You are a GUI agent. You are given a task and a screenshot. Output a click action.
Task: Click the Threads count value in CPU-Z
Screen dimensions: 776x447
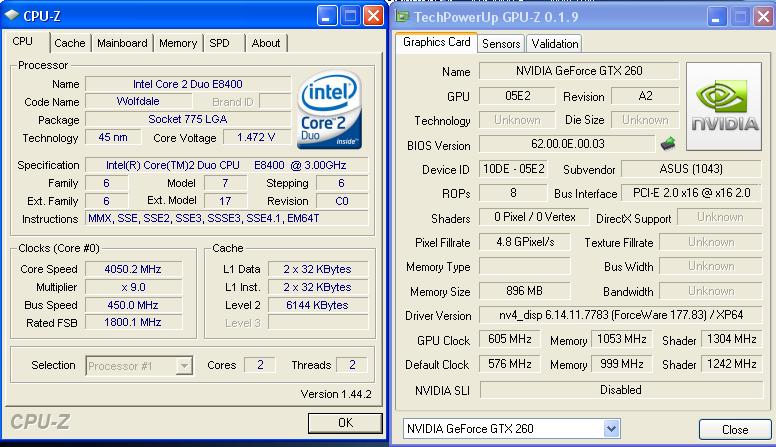pyautogui.click(x=352, y=365)
